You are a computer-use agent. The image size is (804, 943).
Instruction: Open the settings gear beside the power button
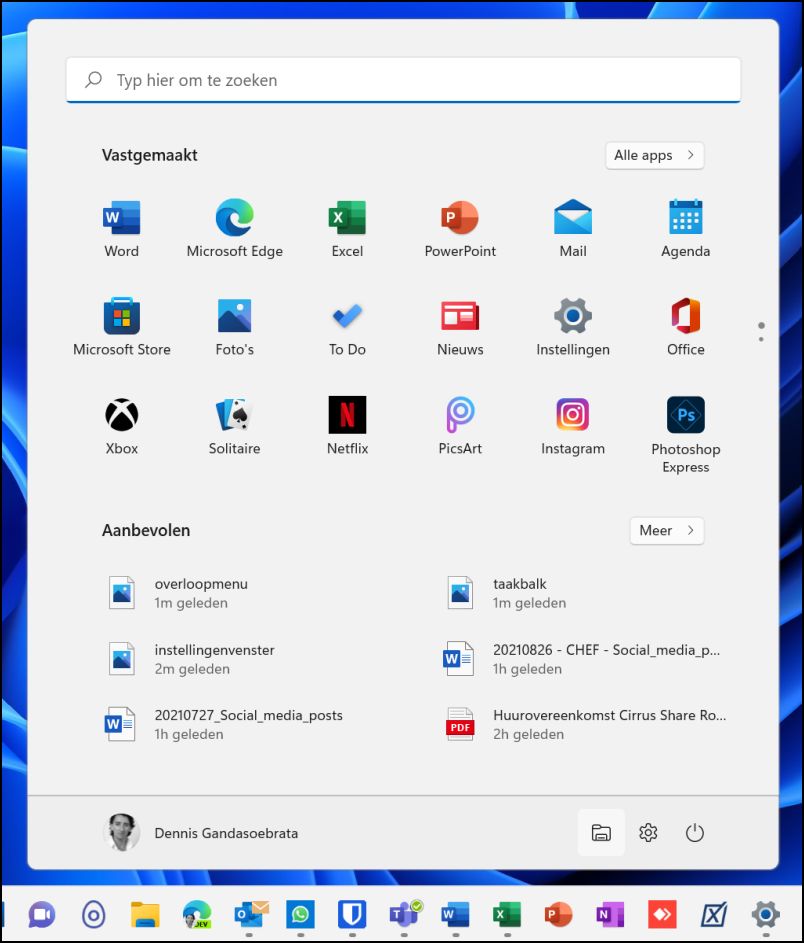[x=648, y=833]
